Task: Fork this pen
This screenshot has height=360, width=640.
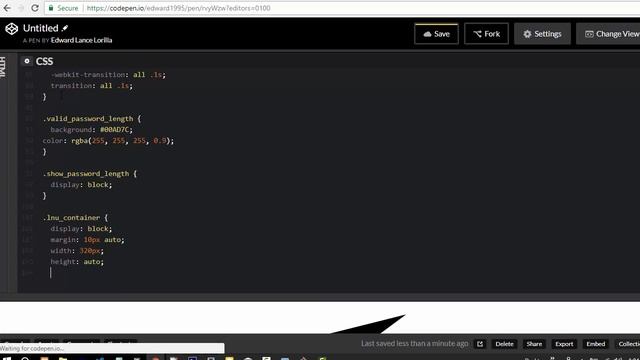Action: point(487,34)
